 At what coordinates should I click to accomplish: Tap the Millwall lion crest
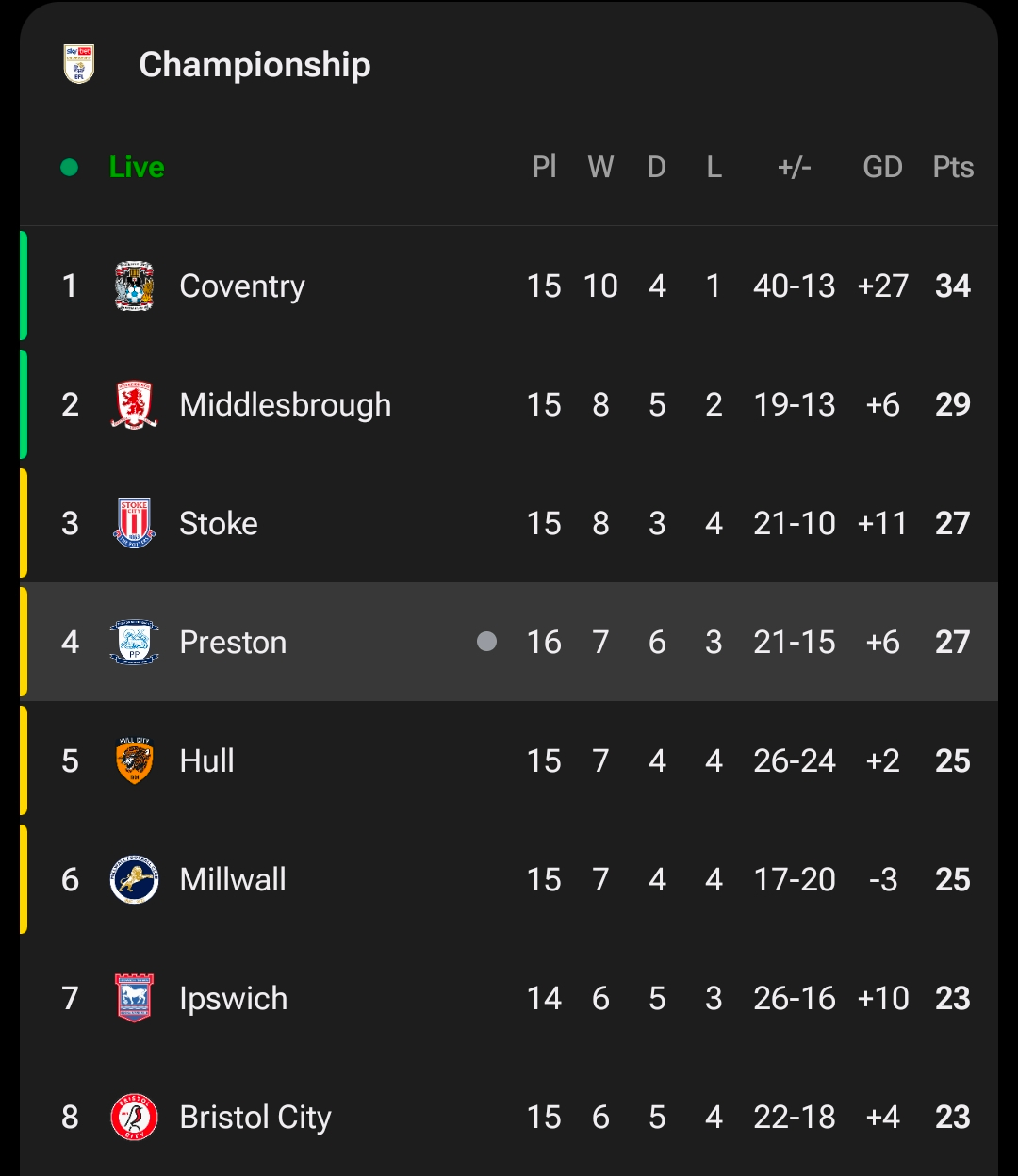click(x=134, y=880)
